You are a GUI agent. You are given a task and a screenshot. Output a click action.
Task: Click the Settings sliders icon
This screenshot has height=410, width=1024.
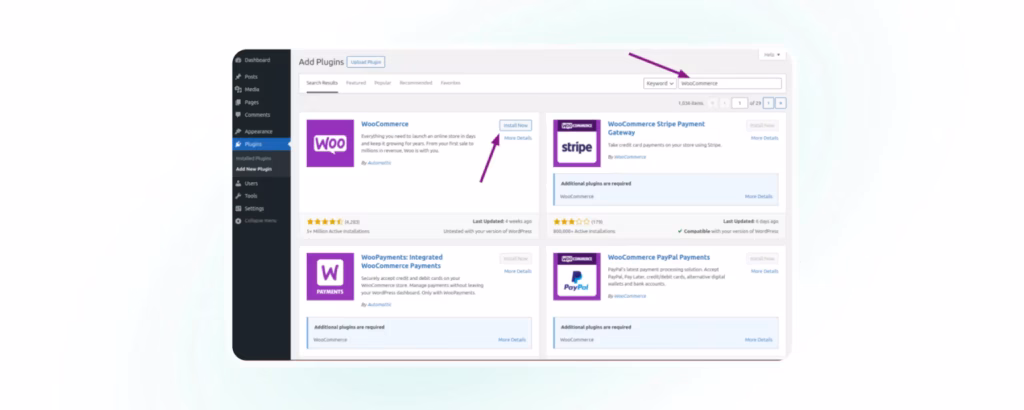tap(238, 208)
